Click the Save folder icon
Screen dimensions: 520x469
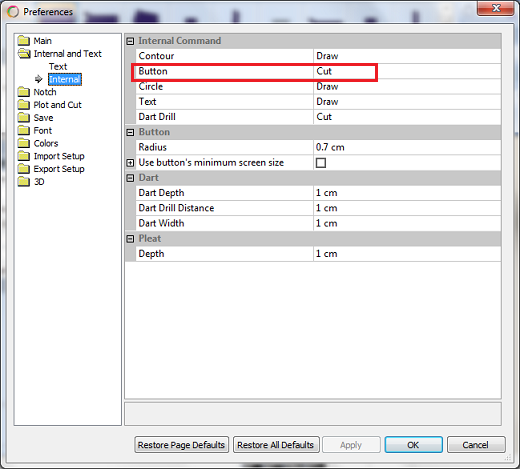tap(24, 117)
